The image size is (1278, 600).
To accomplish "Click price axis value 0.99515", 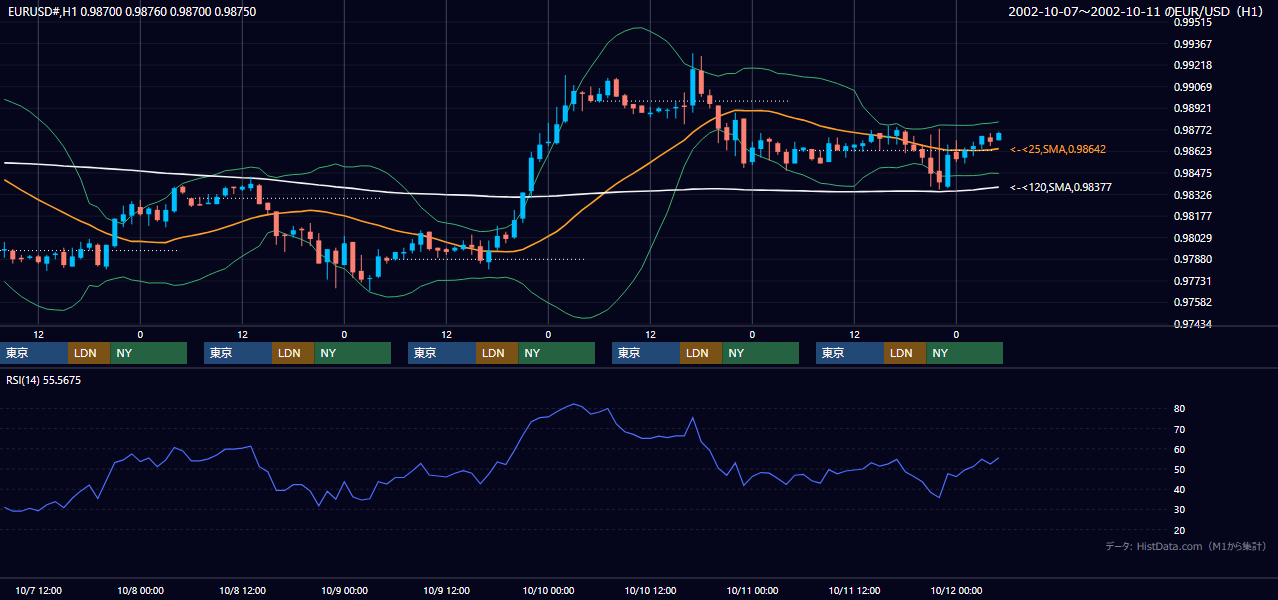I will click(x=1193, y=22).
